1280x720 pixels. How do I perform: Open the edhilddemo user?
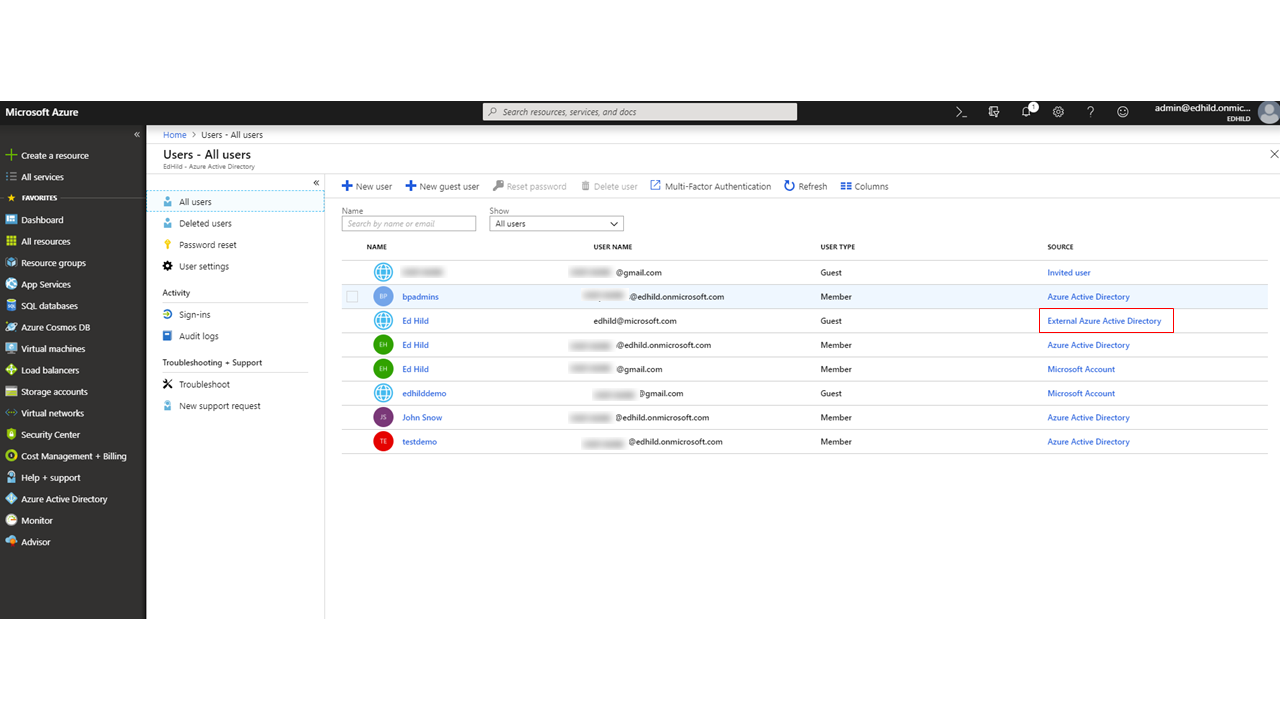click(424, 393)
